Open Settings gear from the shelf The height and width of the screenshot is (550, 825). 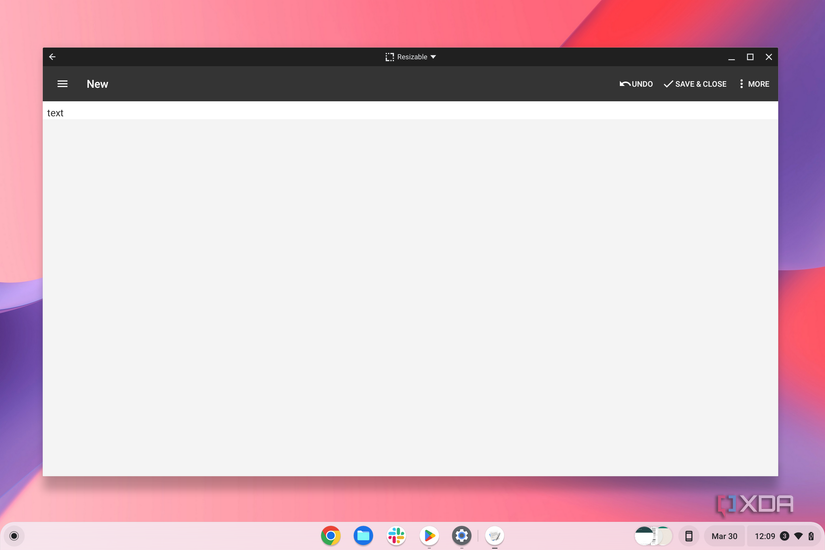coord(461,536)
